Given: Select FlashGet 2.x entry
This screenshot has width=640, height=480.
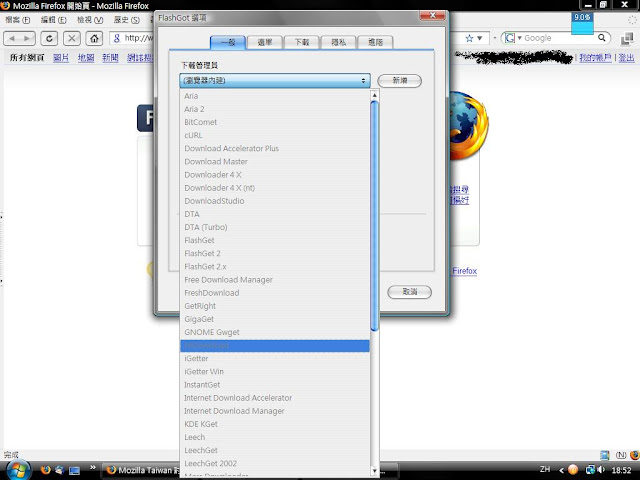Looking at the screenshot, I should tap(275, 267).
